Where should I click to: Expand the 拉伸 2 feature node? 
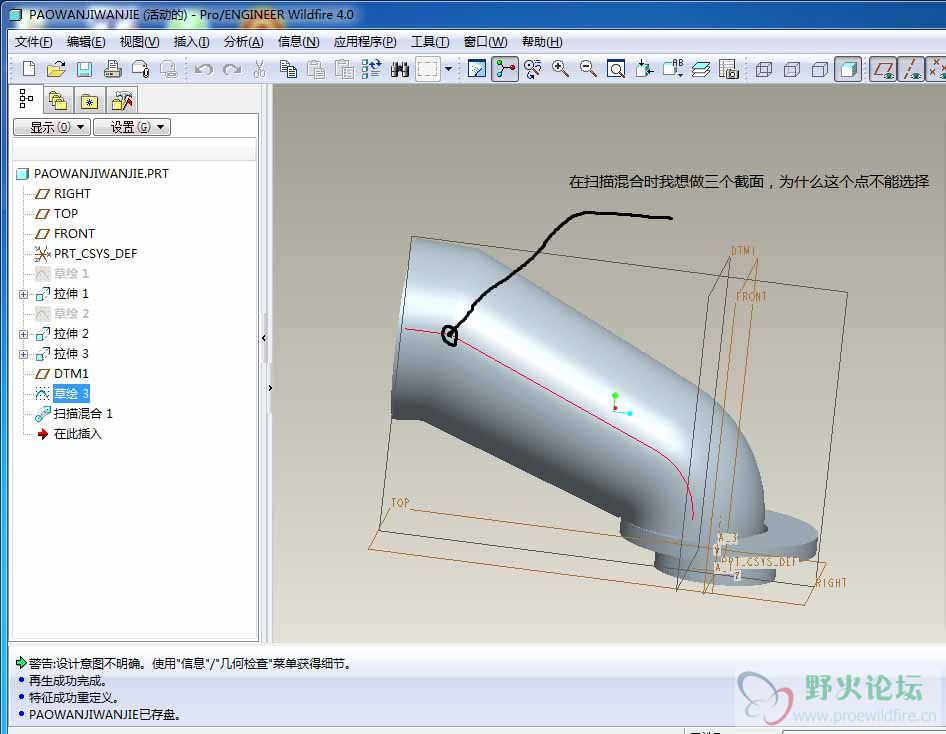(23, 334)
